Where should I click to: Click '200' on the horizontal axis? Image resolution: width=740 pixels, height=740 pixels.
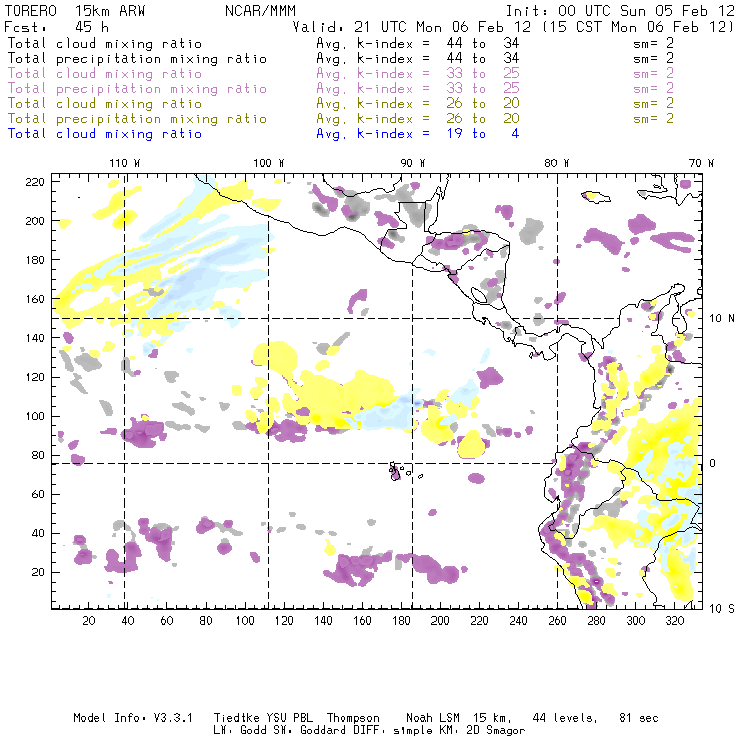(440, 621)
